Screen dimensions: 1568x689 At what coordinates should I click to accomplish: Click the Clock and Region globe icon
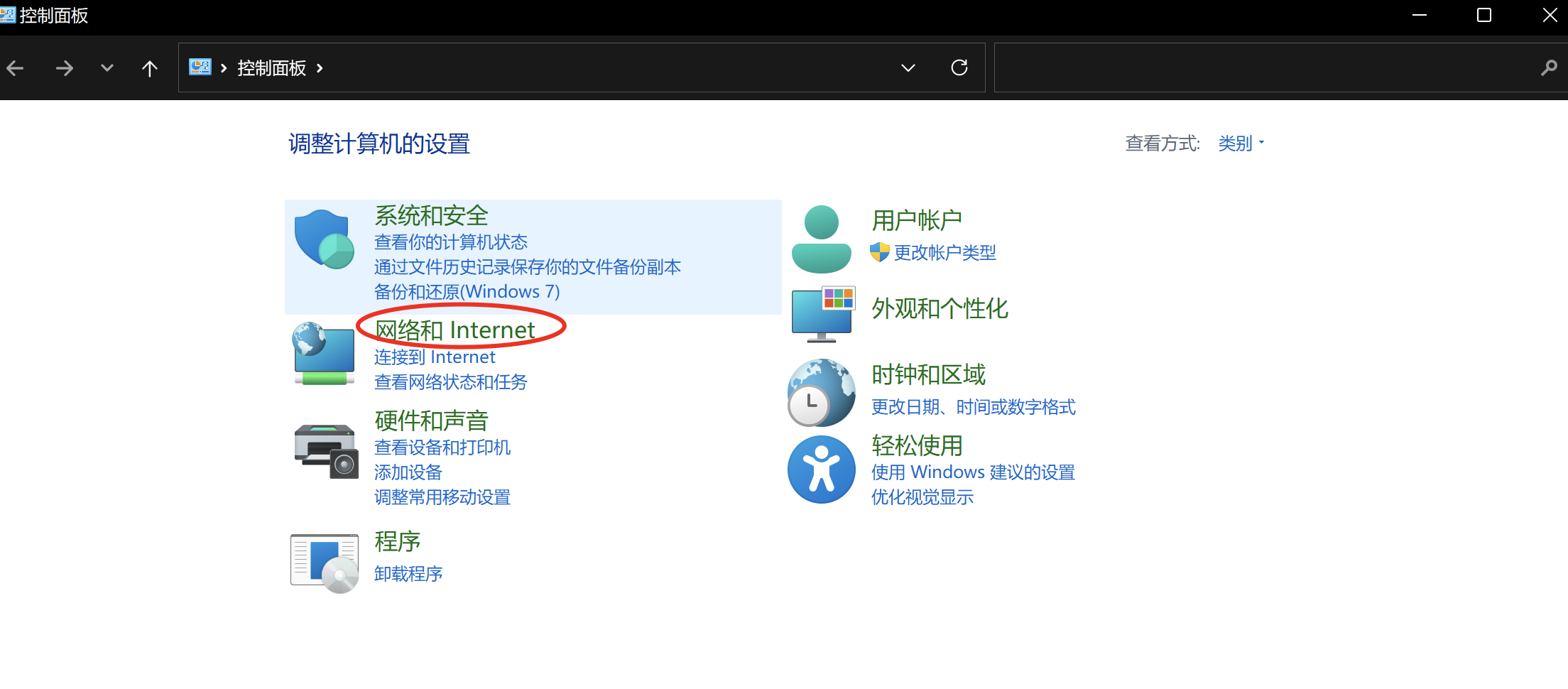coord(821,392)
